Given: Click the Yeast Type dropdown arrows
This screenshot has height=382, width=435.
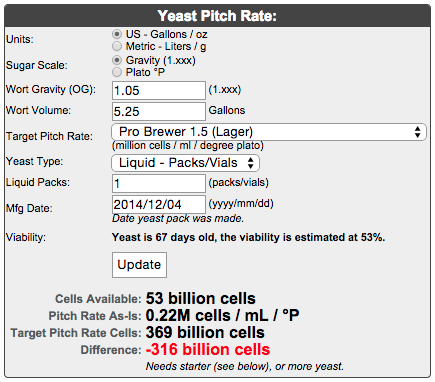Looking at the screenshot, I should point(251,163).
